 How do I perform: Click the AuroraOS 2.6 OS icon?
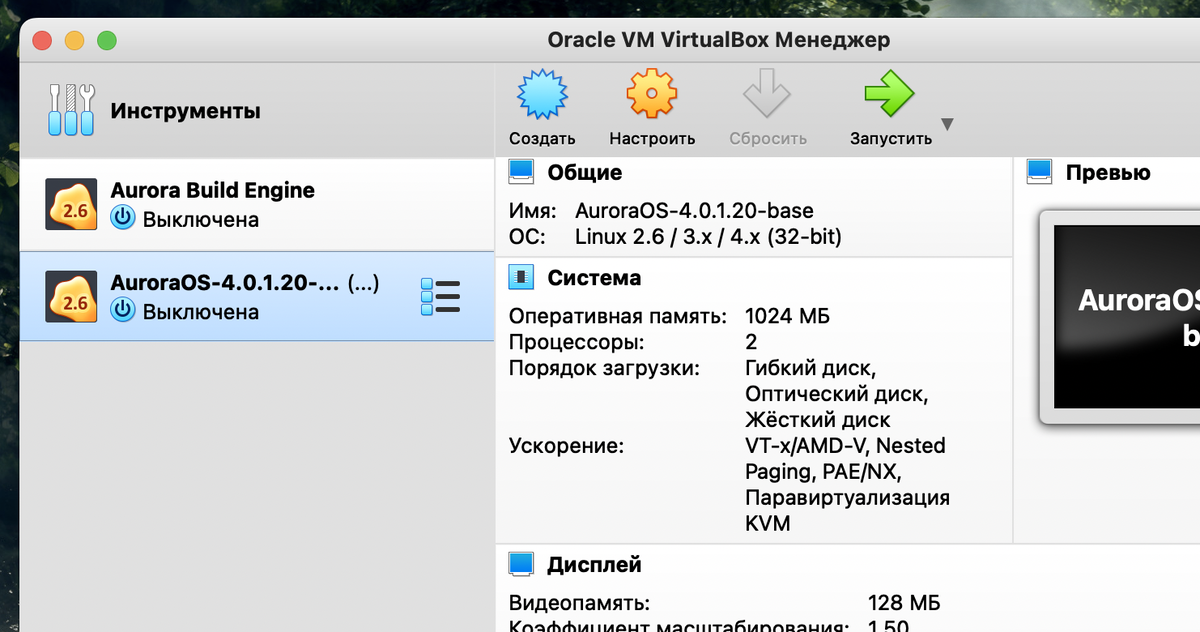point(72,296)
